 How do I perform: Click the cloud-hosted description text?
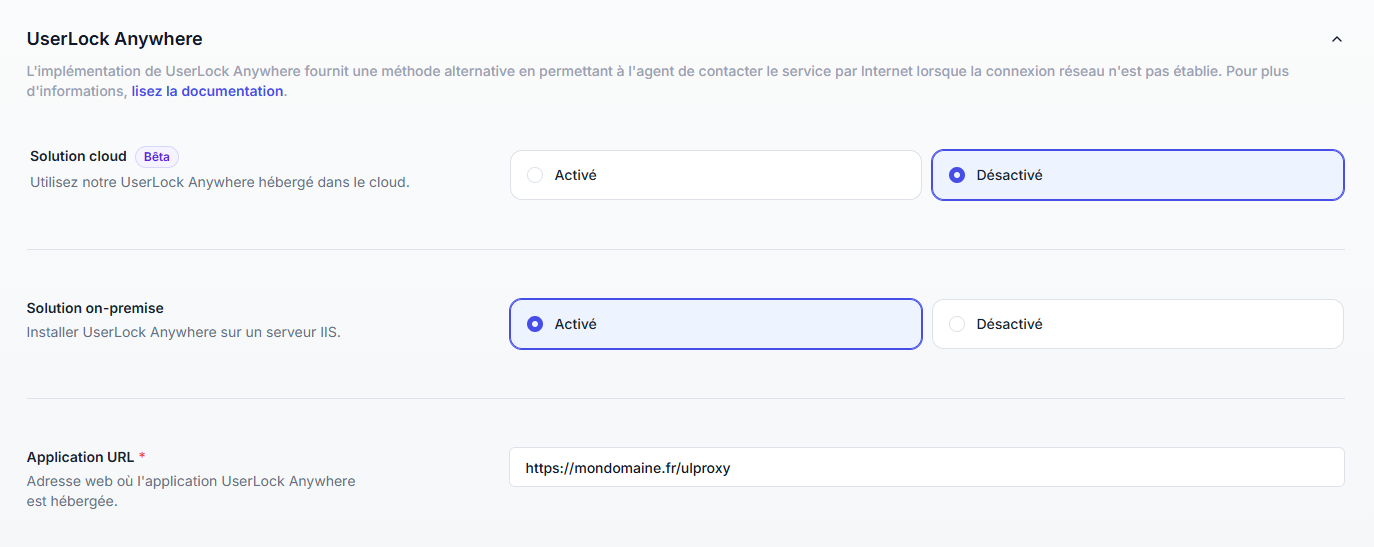point(219,183)
